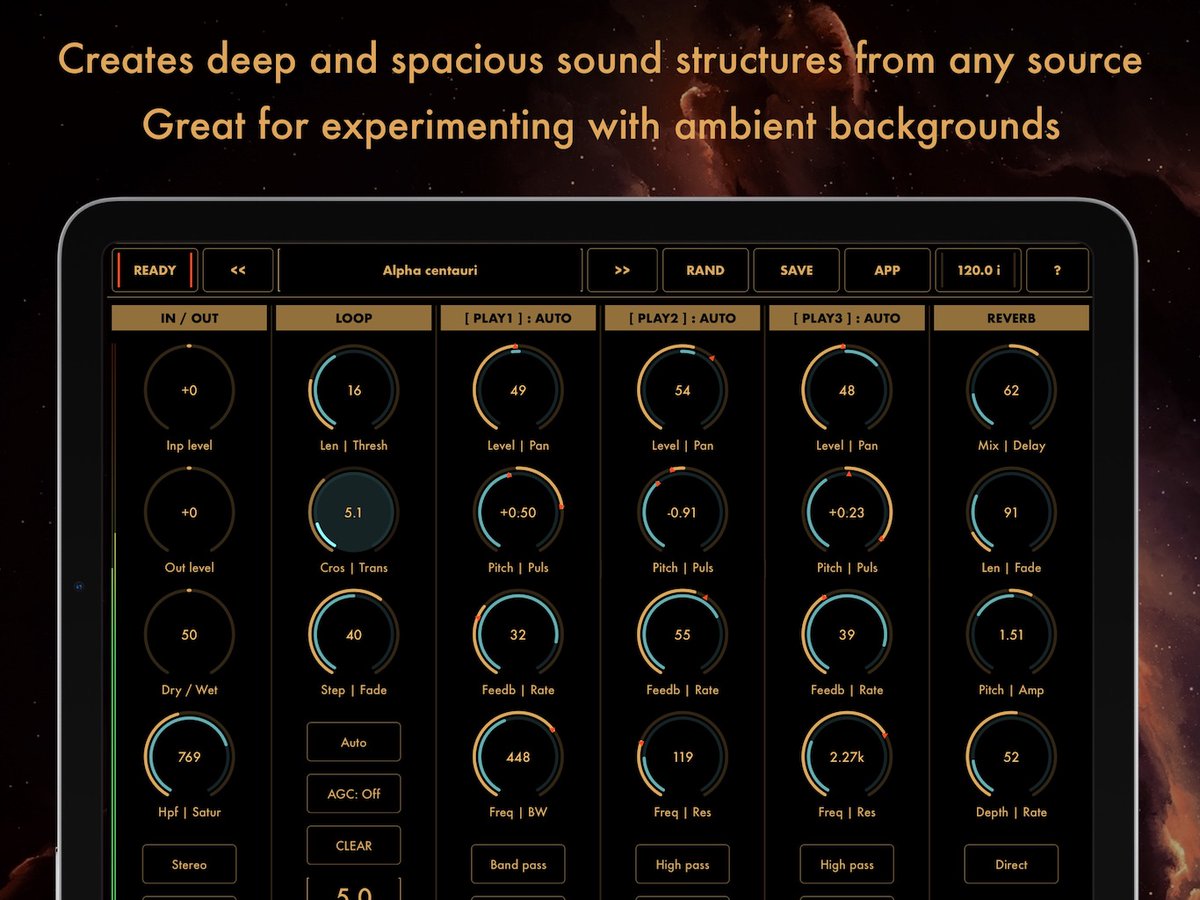Image resolution: width=1200 pixels, height=900 pixels.
Task: Click the Pitch | Puls knob under PLAY1
Action: pyautogui.click(x=518, y=512)
